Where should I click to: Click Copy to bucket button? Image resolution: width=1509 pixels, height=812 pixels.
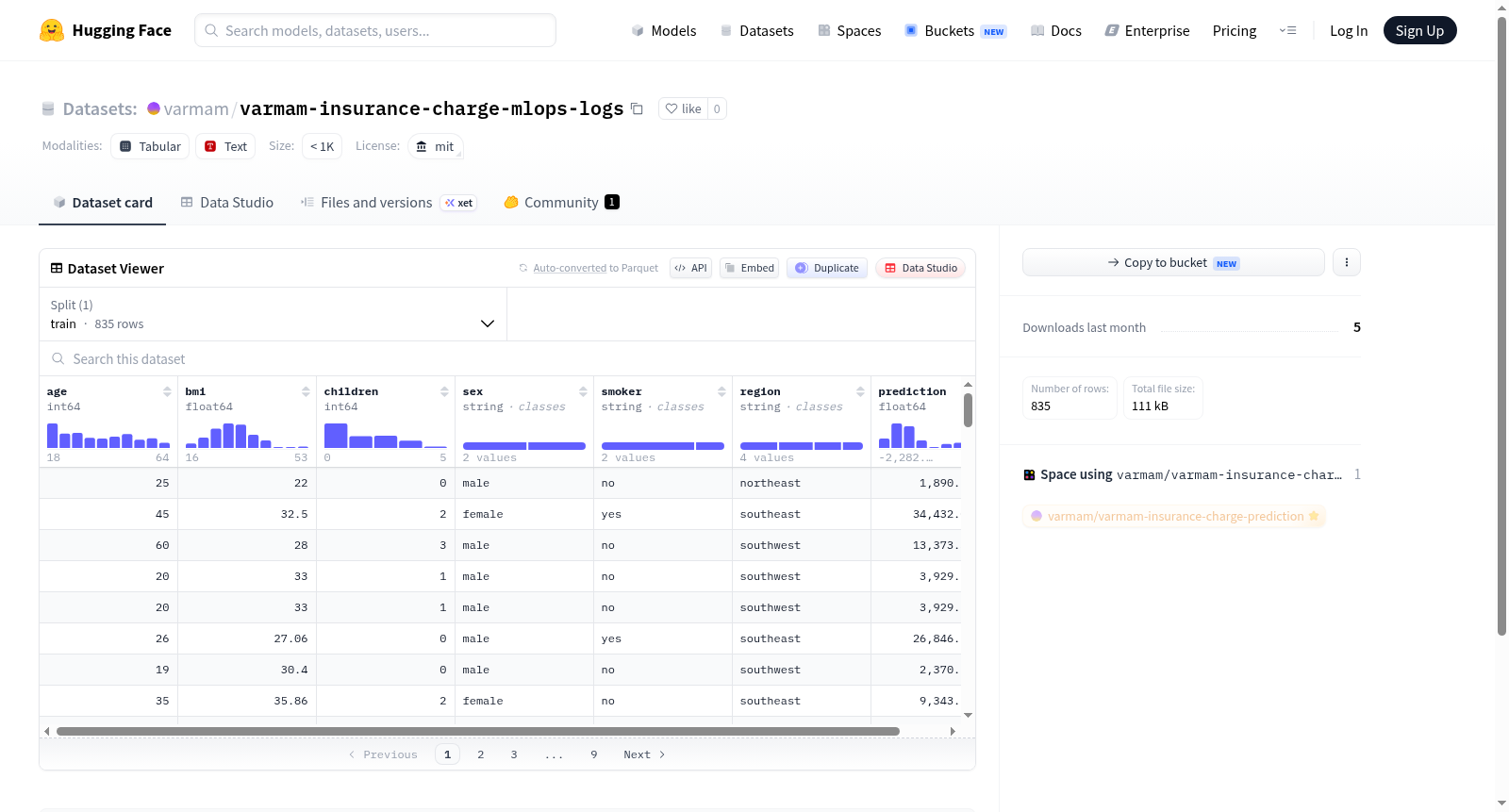pos(1173,262)
